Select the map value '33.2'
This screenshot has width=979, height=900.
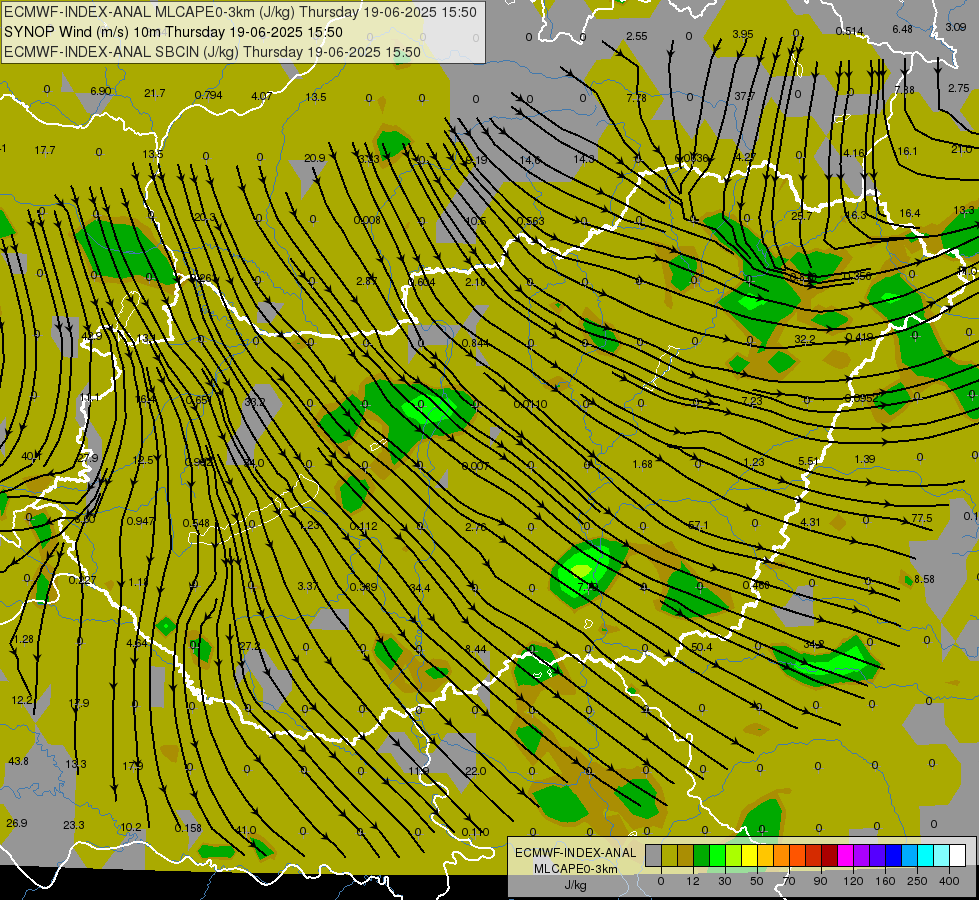tap(254, 402)
